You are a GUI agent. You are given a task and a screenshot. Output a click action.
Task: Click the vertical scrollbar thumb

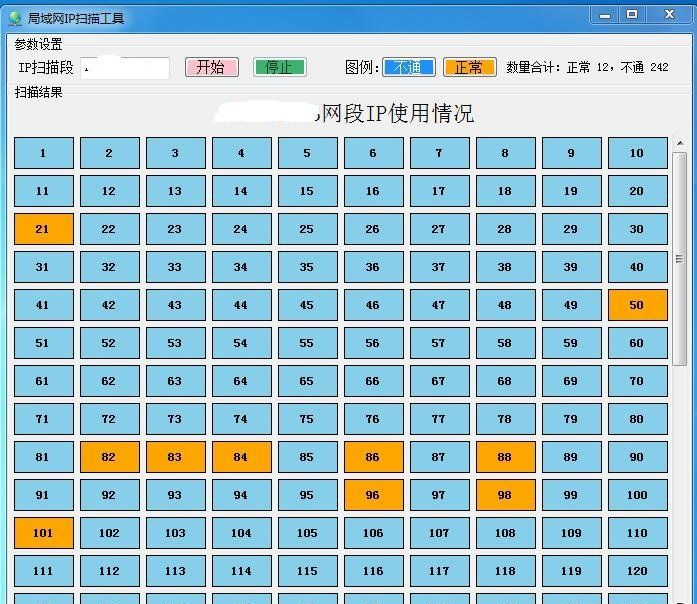click(680, 258)
